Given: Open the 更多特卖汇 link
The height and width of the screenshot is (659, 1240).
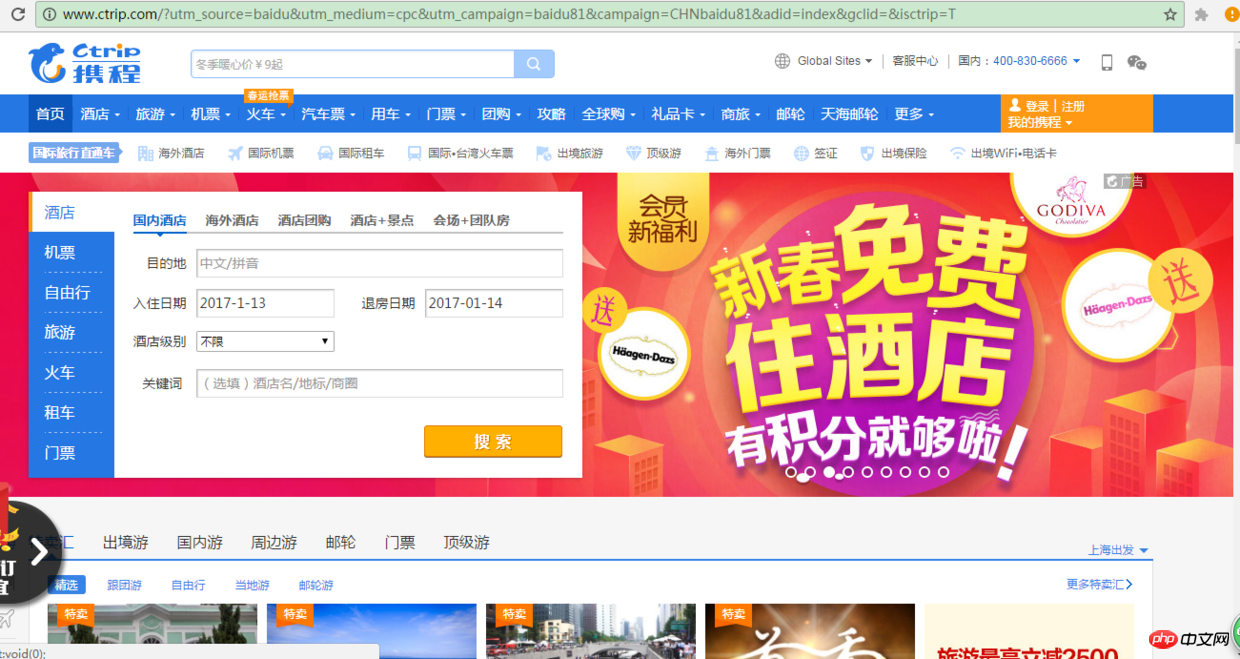Looking at the screenshot, I should pyautogui.click(x=1100, y=584).
